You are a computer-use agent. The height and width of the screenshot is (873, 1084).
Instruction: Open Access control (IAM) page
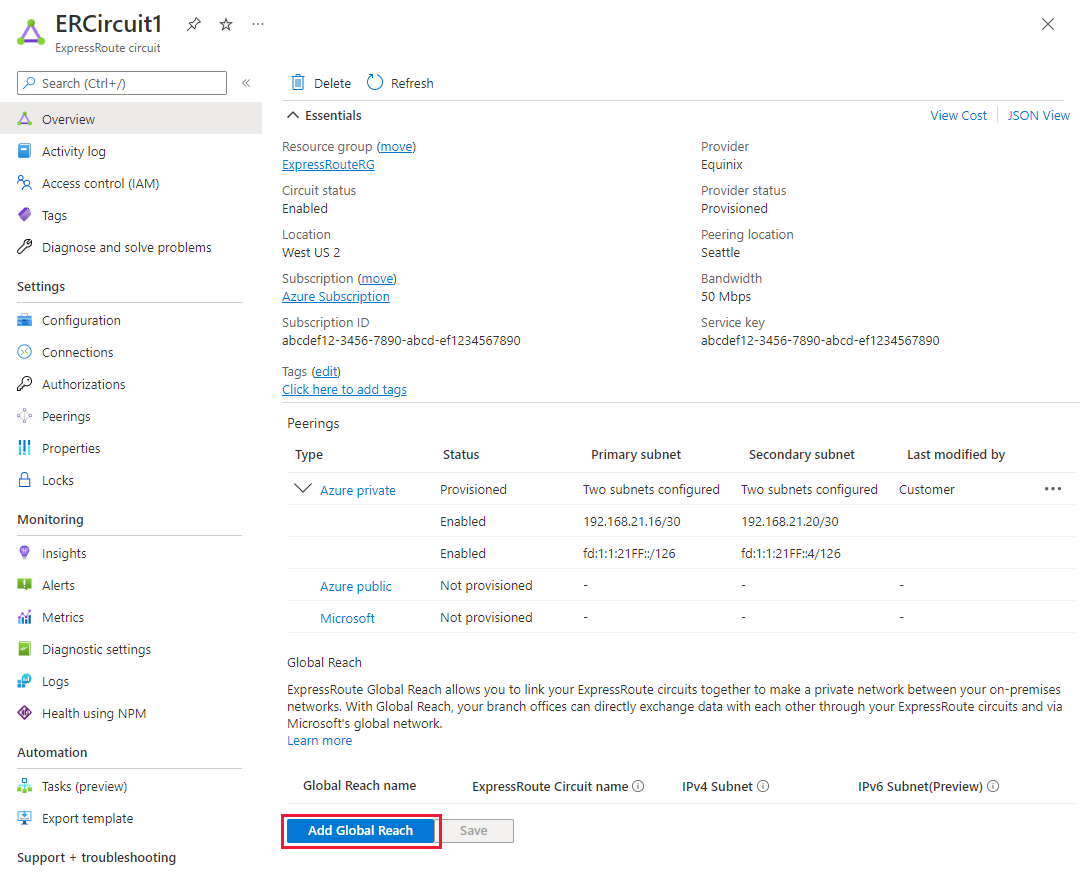(x=100, y=183)
